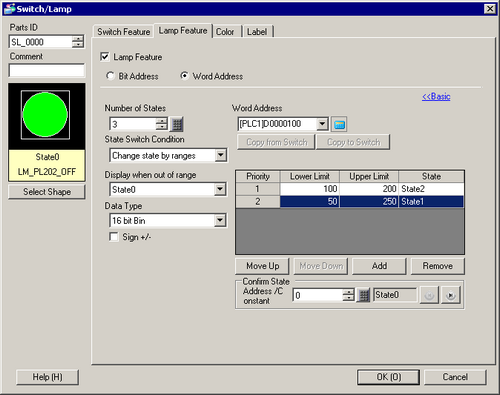Increment the Parts ID spinner
This screenshot has width=500, height=395.
click(78, 39)
